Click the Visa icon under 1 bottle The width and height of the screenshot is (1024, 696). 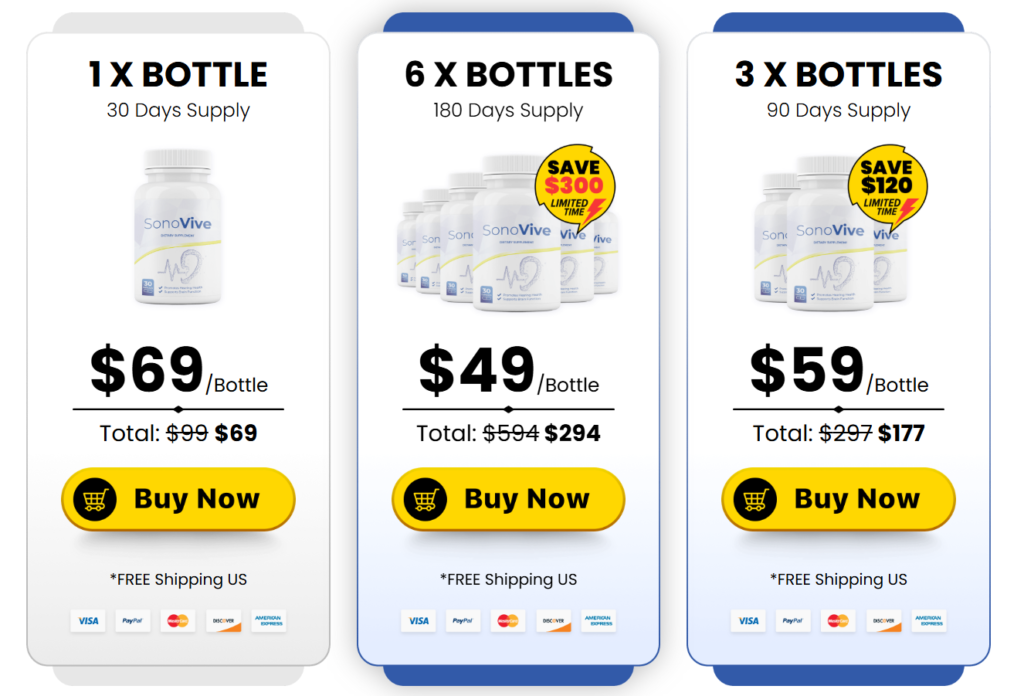[x=89, y=621]
